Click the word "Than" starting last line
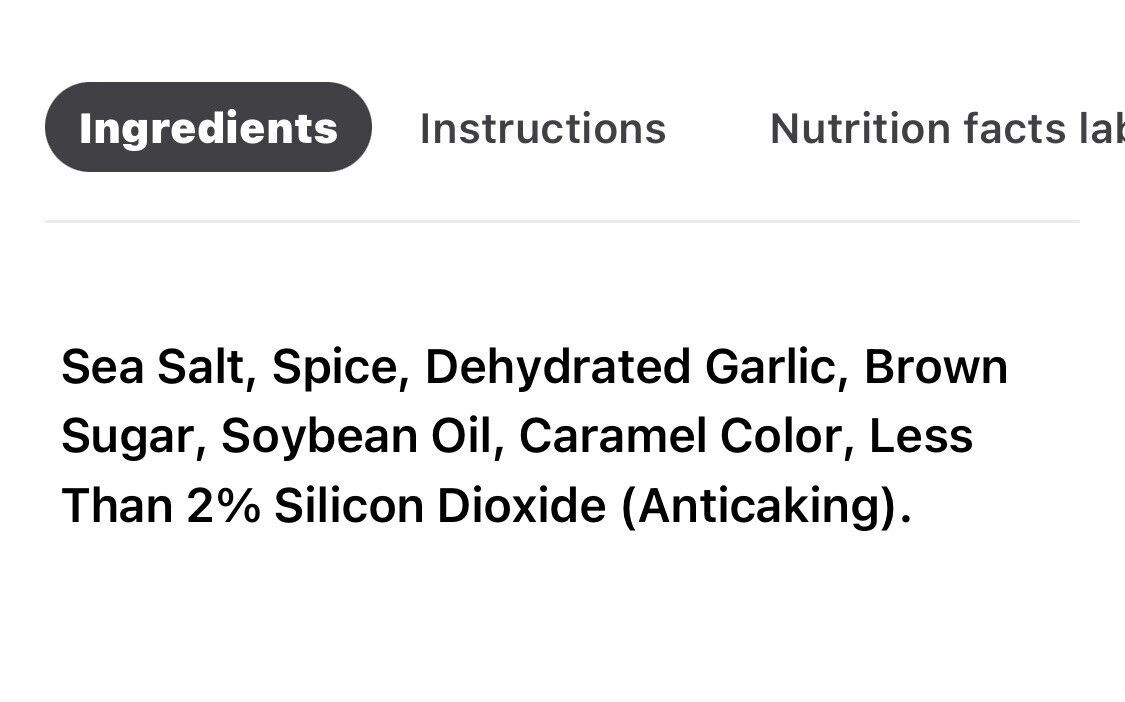Viewport: 1125px width, 702px height. point(117,505)
